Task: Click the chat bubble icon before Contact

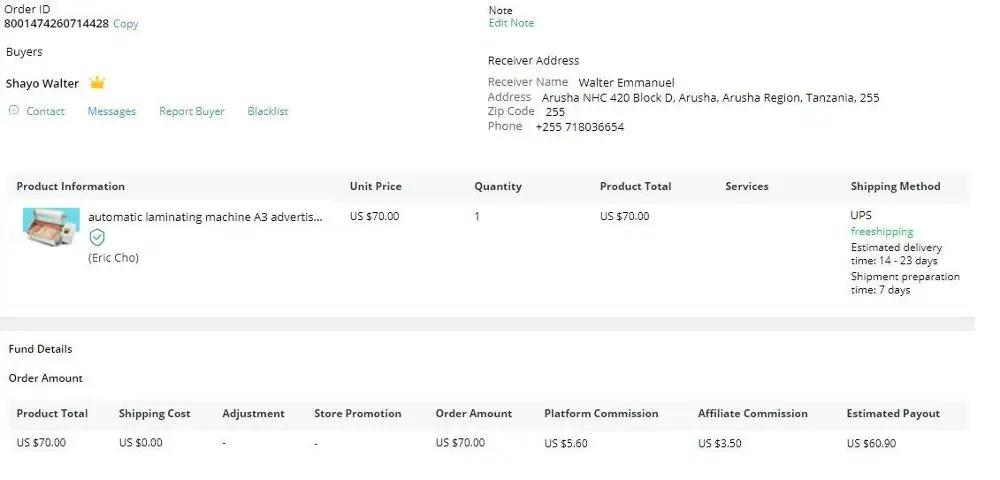Action: [14, 111]
